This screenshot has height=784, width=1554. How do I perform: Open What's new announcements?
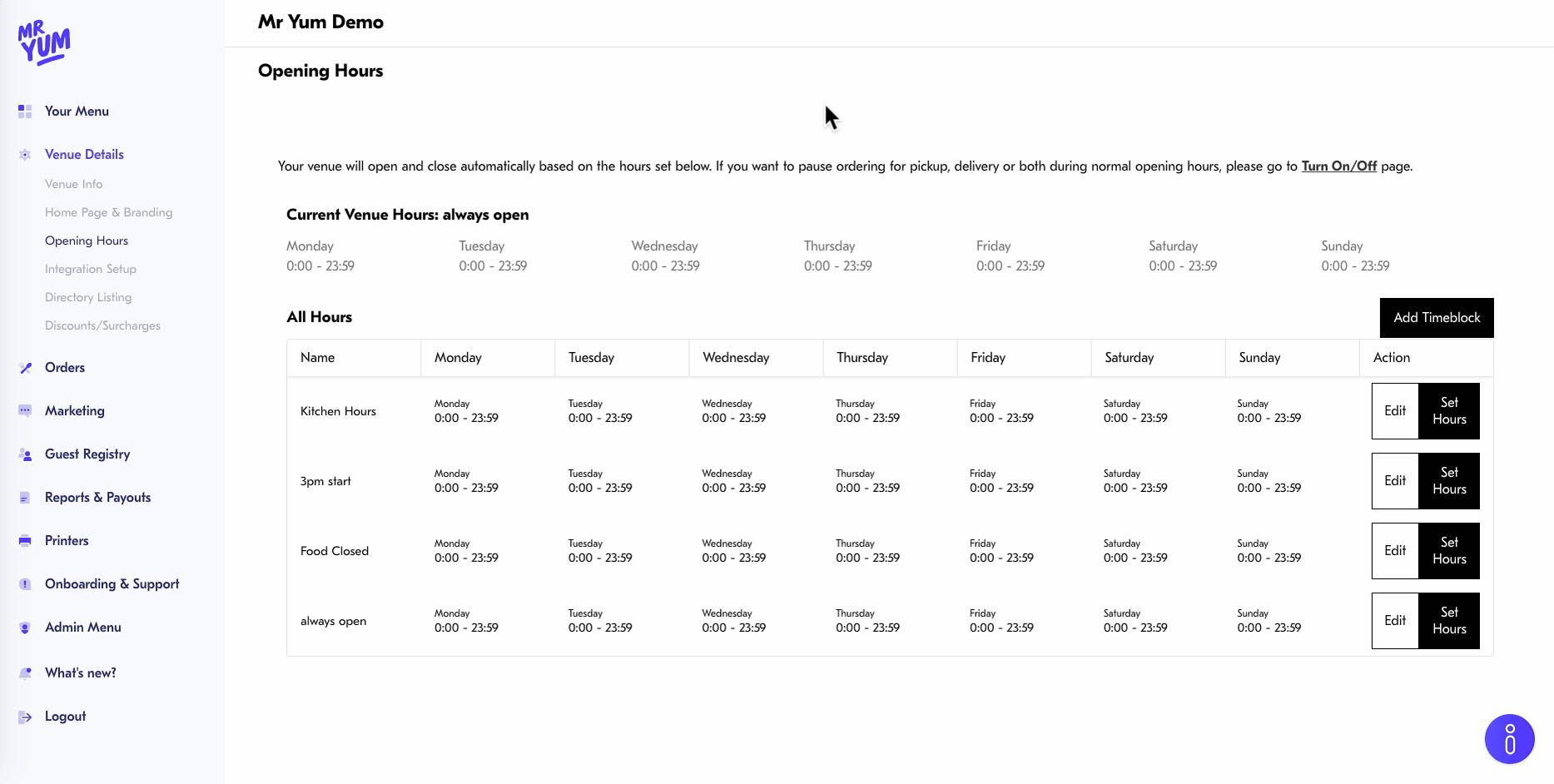pos(81,673)
